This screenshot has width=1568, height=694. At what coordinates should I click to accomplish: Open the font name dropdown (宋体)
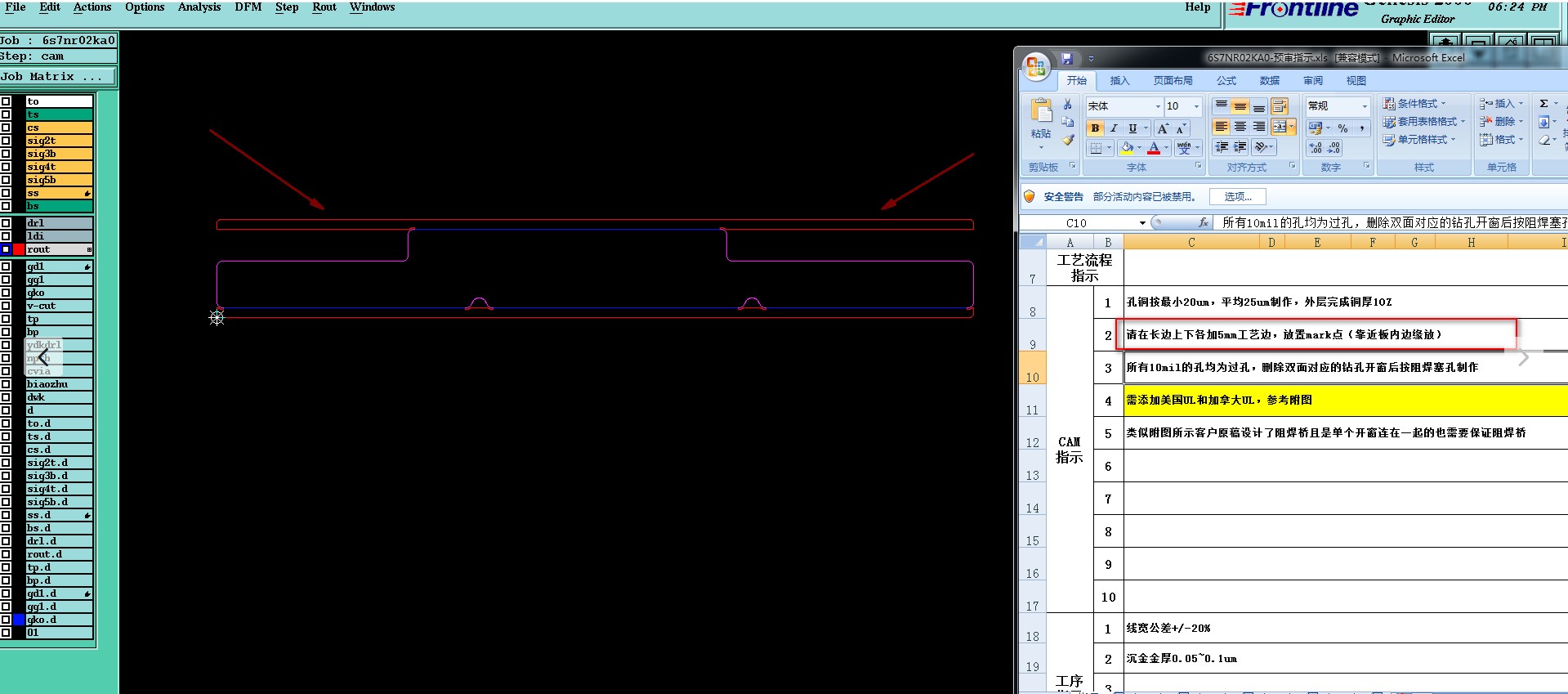(1158, 106)
